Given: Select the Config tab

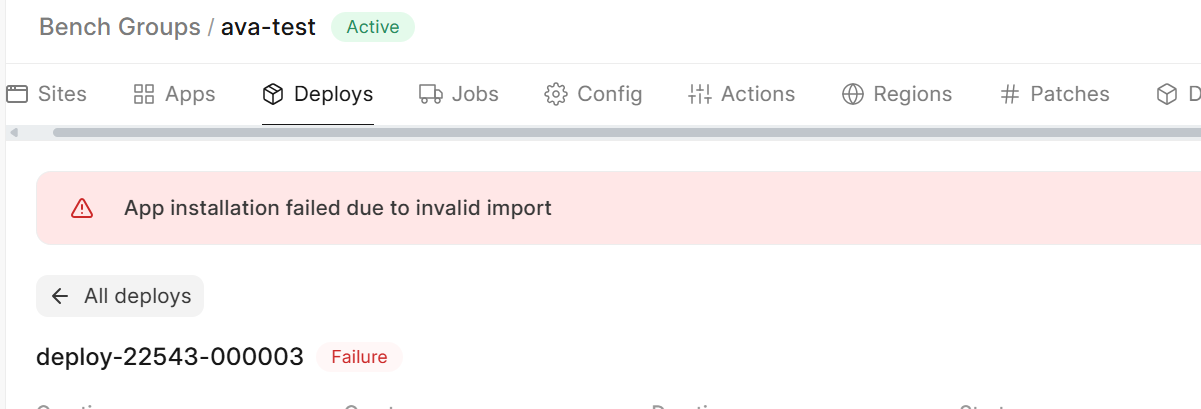Looking at the screenshot, I should click(x=593, y=94).
